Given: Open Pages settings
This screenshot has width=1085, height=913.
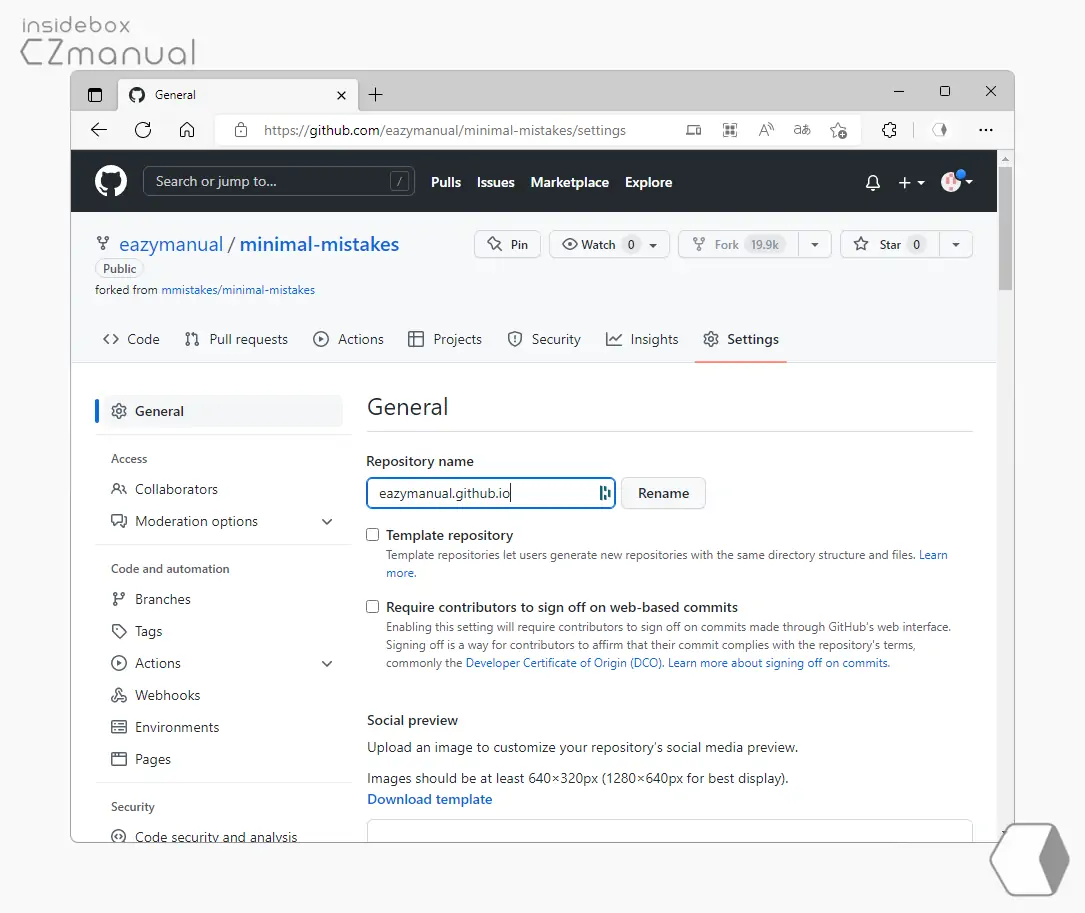Looking at the screenshot, I should point(152,759).
